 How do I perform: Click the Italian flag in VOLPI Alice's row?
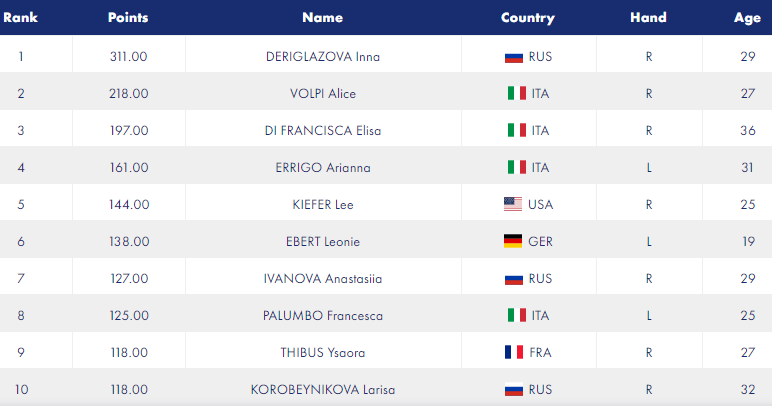tap(516, 94)
